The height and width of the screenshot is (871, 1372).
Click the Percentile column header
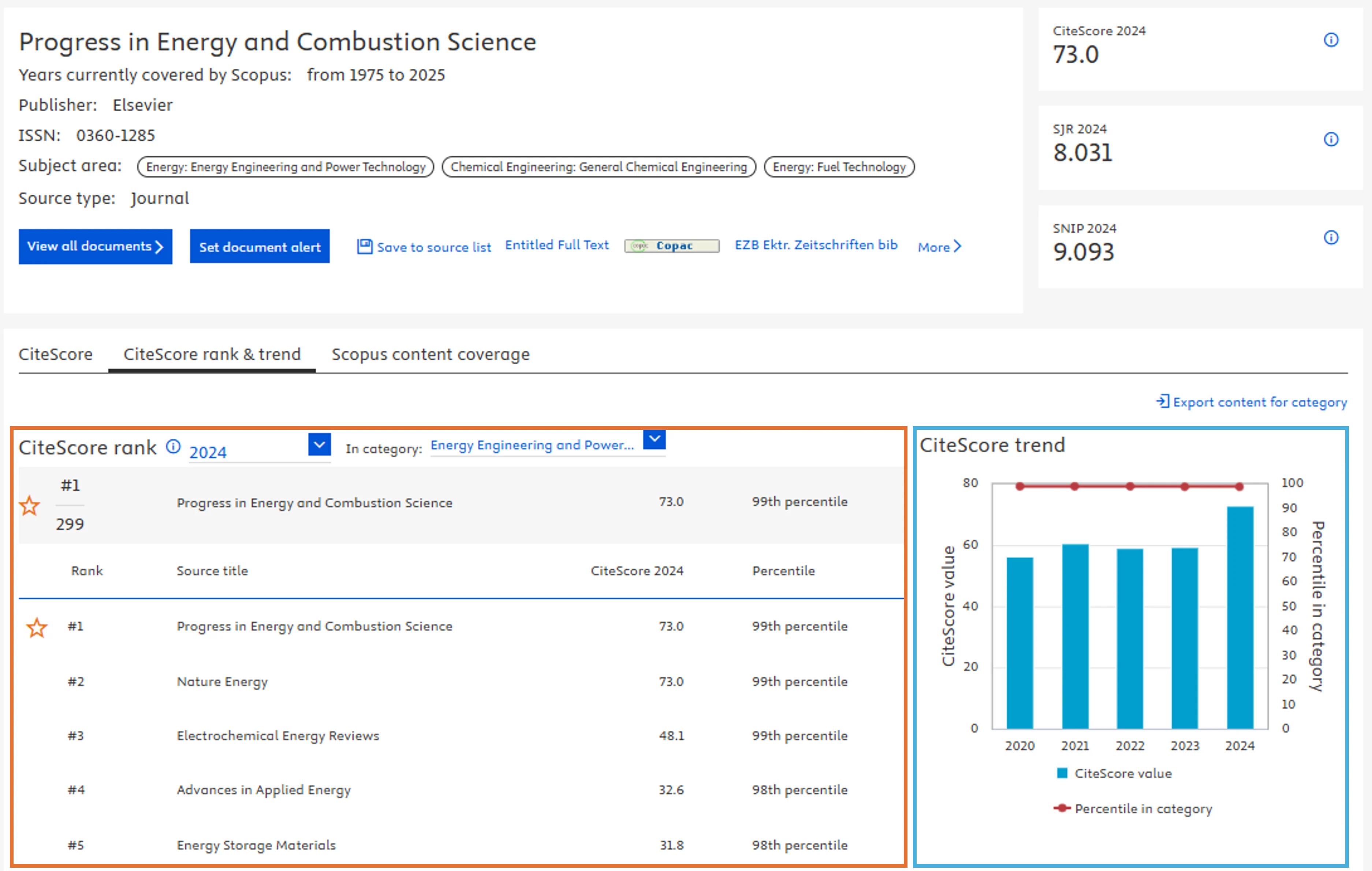(783, 570)
